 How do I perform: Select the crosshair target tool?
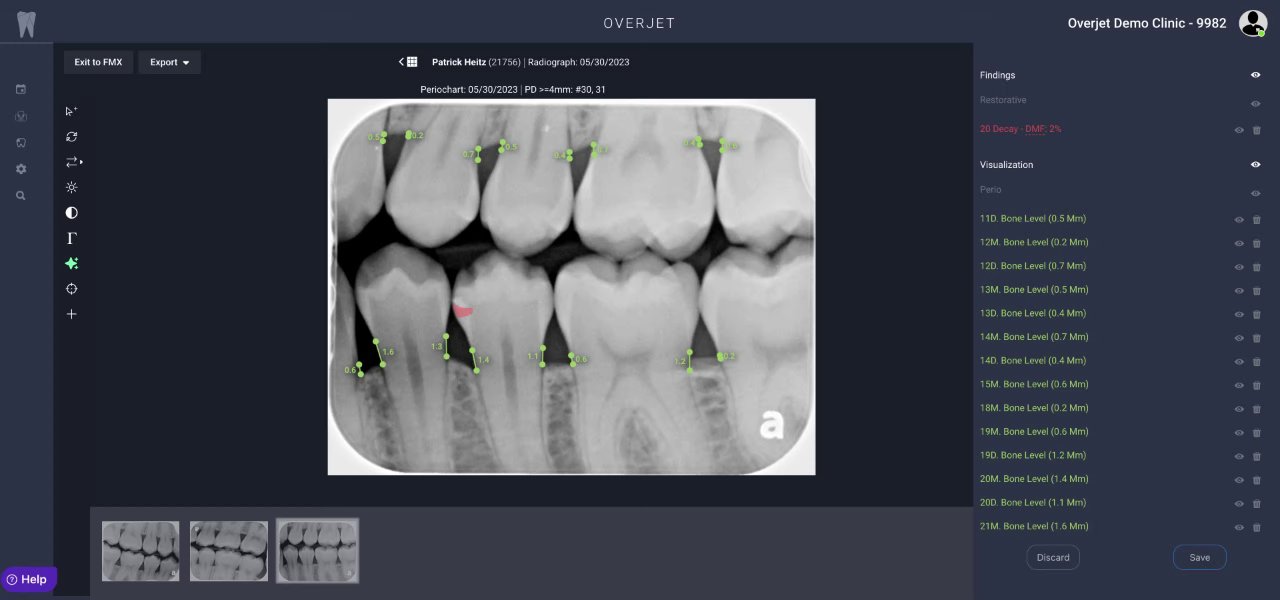[x=71, y=289]
